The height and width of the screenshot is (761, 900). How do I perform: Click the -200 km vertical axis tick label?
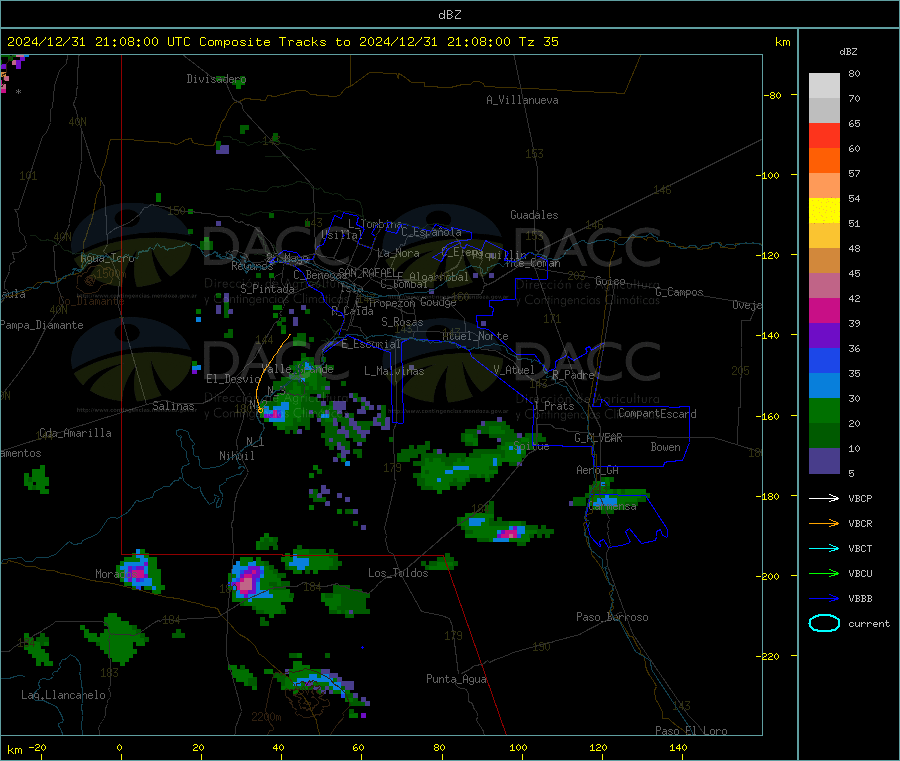[x=767, y=576]
